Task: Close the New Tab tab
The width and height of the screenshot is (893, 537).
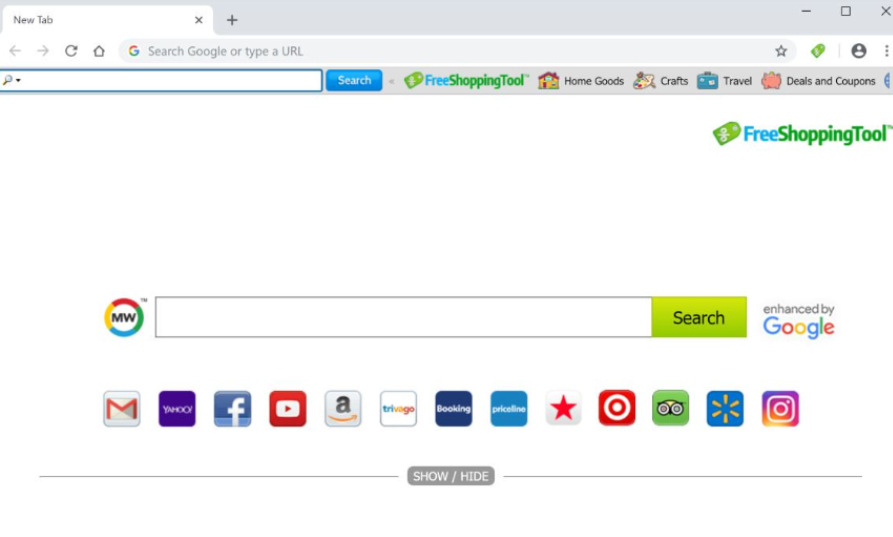Action: pyautogui.click(x=199, y=20)
